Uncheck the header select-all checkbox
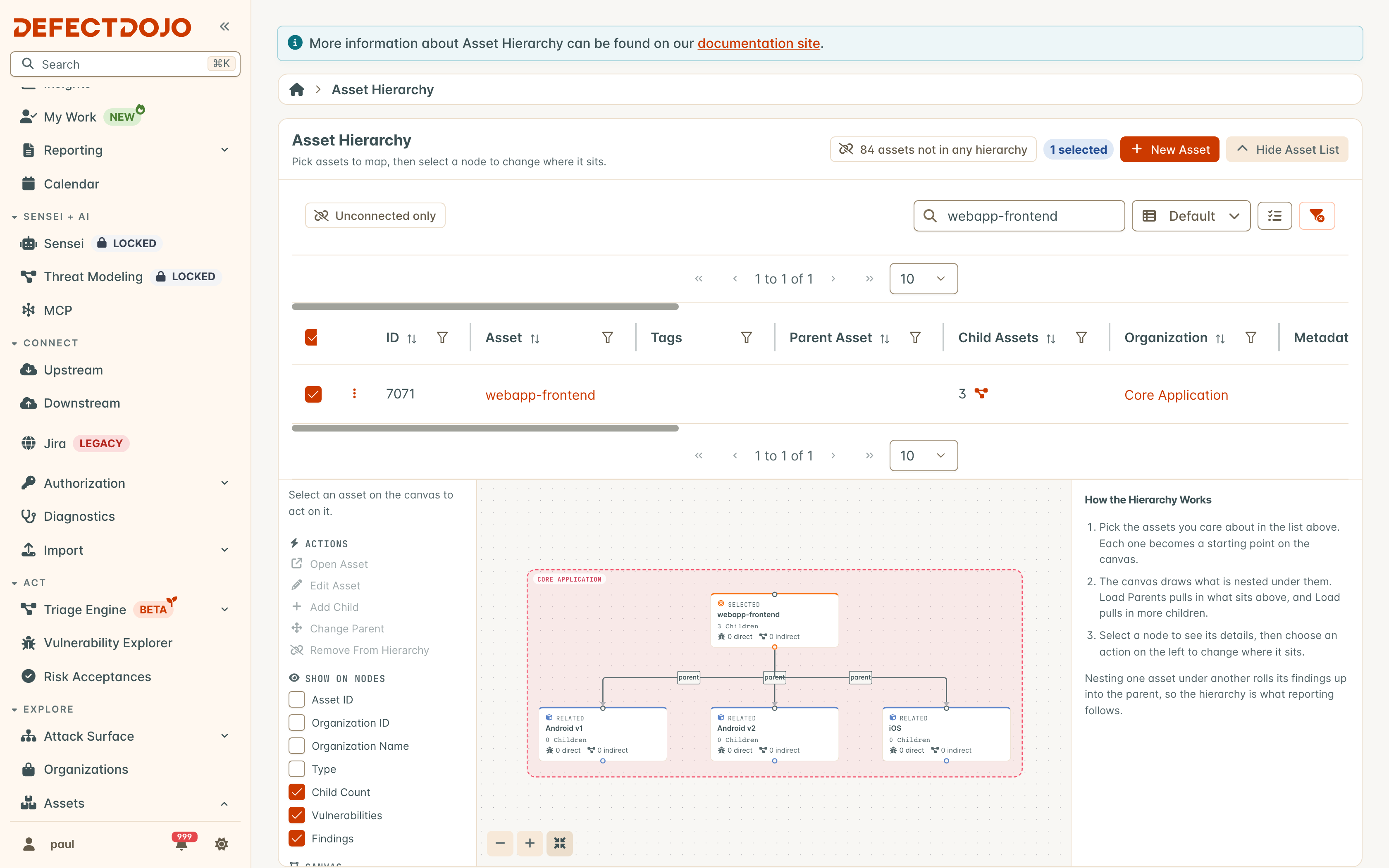The height and width of the screenshot is (868, 1389). click(311, 338)
